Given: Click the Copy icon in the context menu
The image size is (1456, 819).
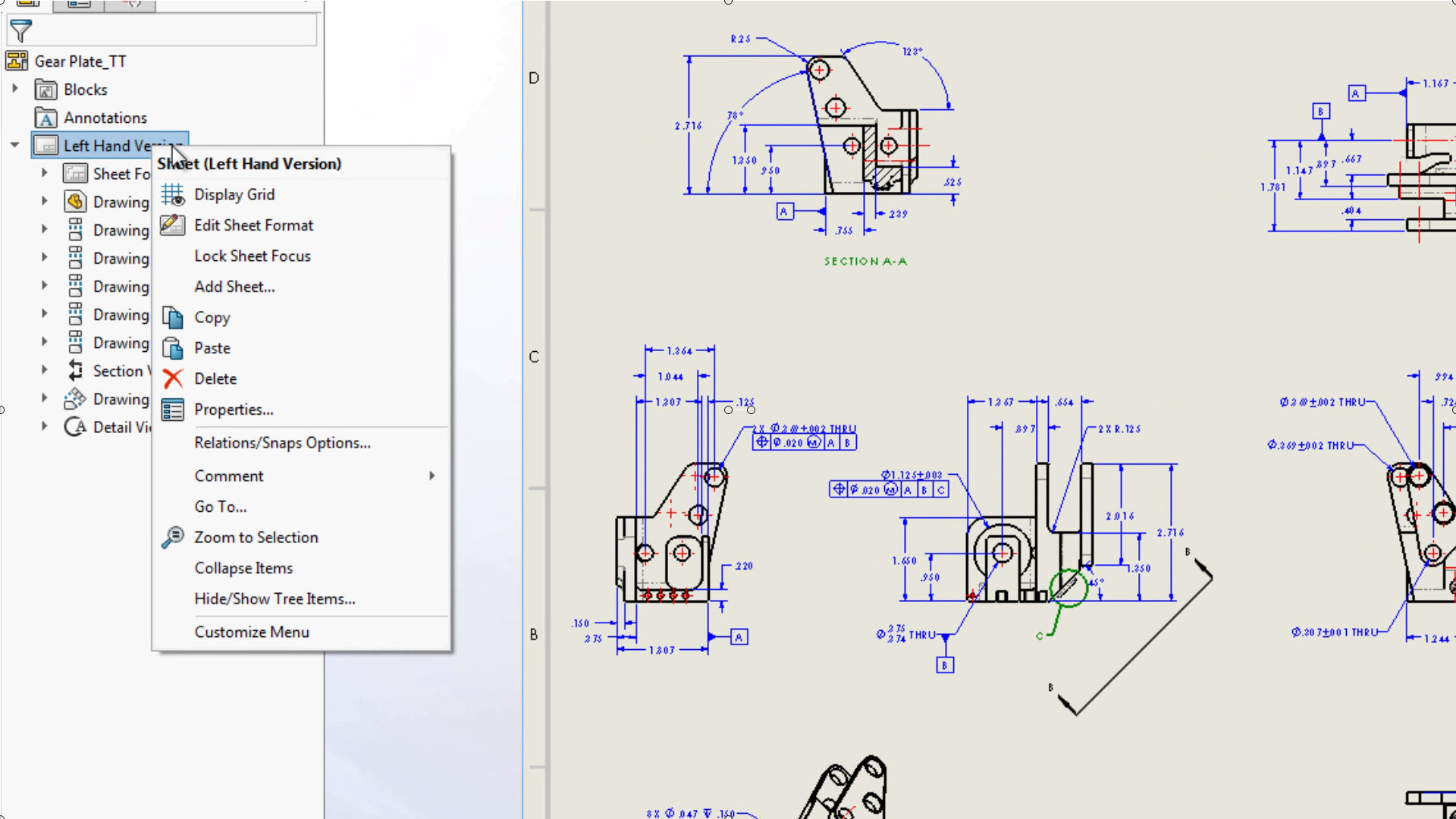Looking at the screenshot, I should [173, 317].
